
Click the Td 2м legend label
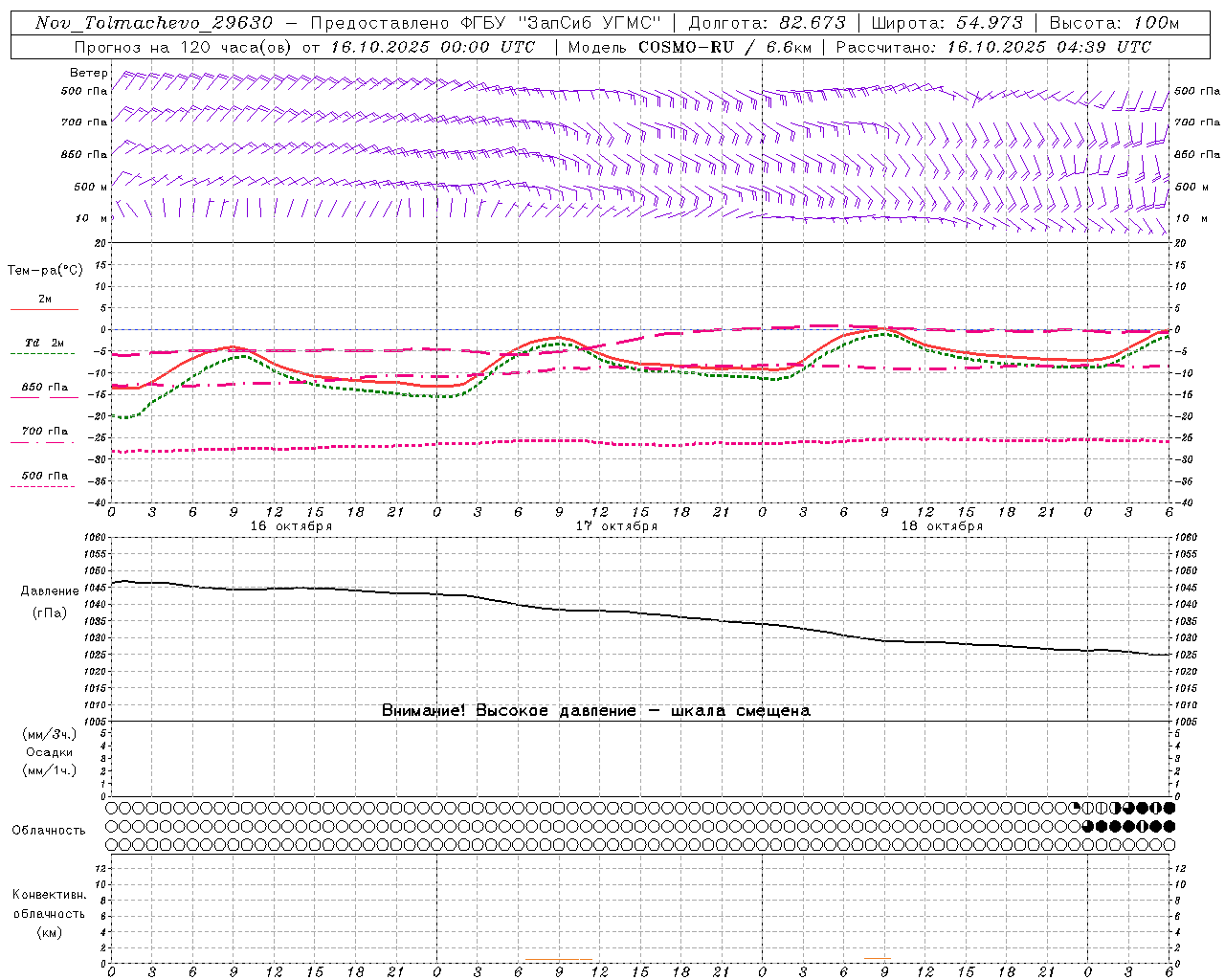[x=44, y=343]
